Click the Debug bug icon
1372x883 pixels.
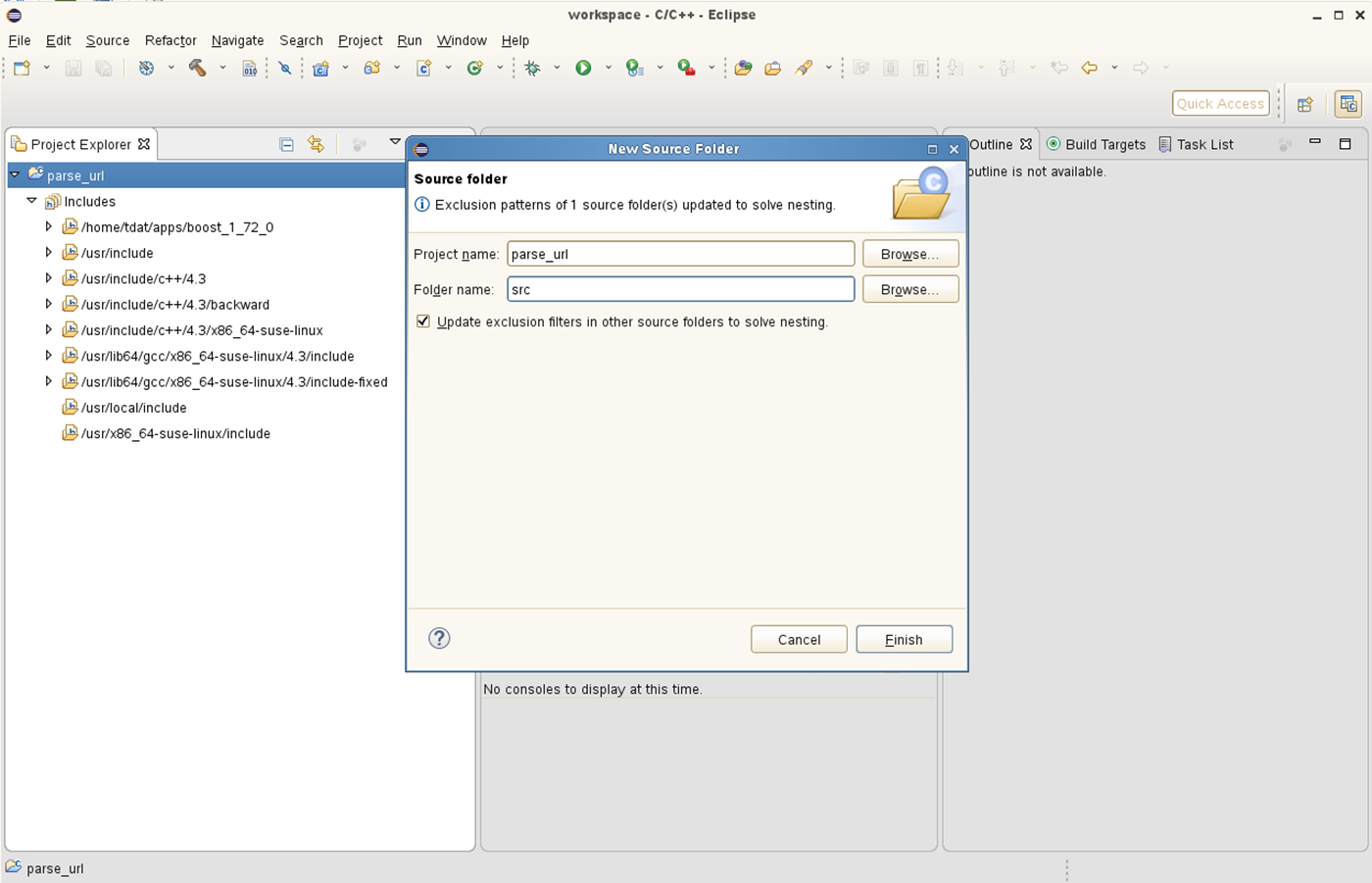532,68
